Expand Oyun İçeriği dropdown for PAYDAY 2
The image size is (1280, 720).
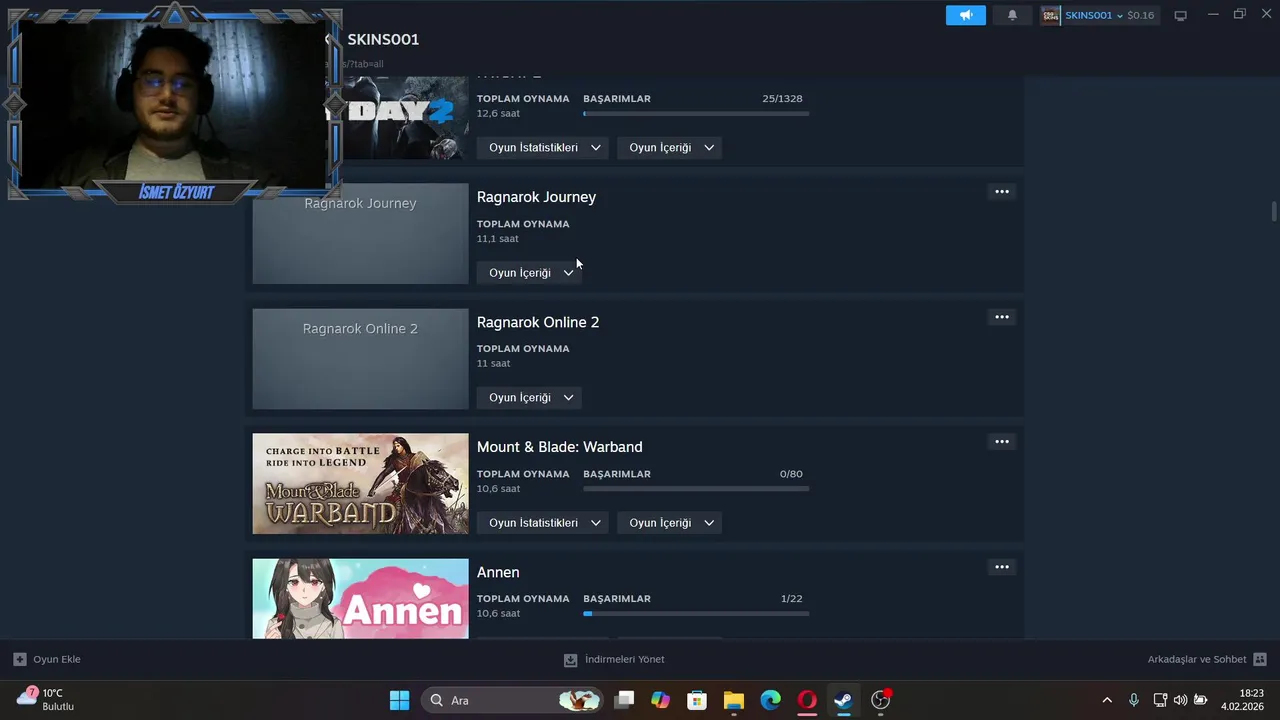(669, 147)
